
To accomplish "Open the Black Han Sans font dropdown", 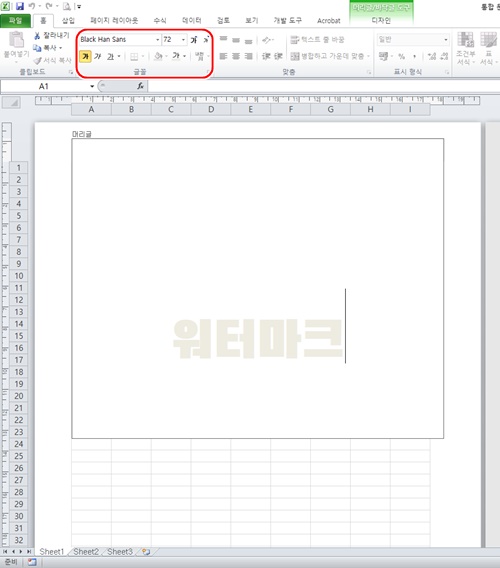I will tap(158, 39).
